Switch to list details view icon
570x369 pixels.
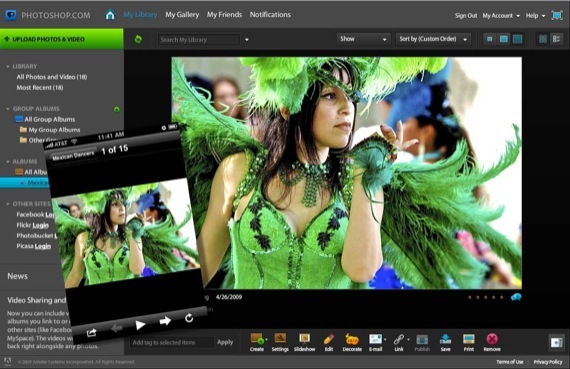point(556,39)
